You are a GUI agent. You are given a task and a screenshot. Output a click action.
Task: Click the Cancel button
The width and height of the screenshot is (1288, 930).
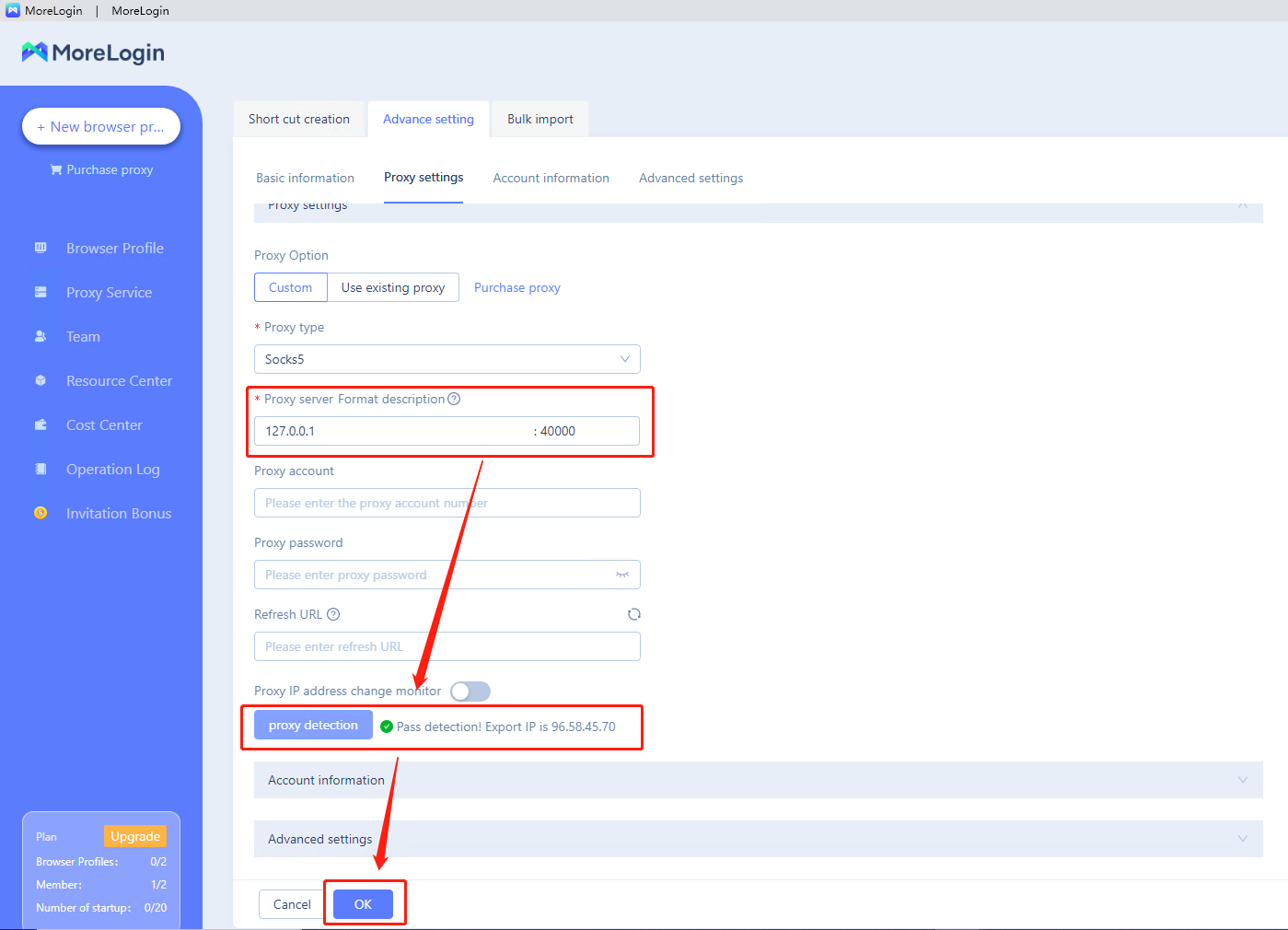tap(292, 904)
